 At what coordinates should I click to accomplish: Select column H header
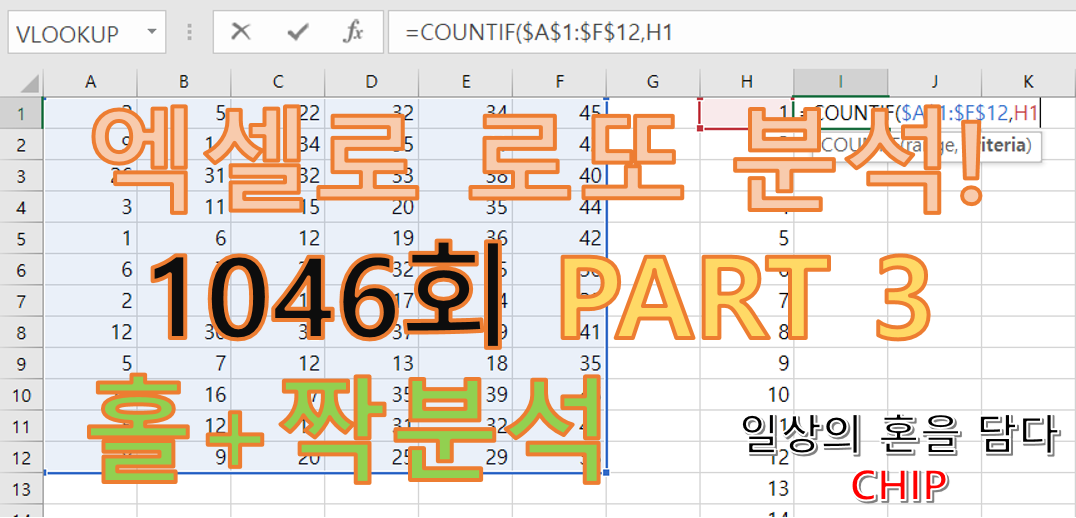747,82
